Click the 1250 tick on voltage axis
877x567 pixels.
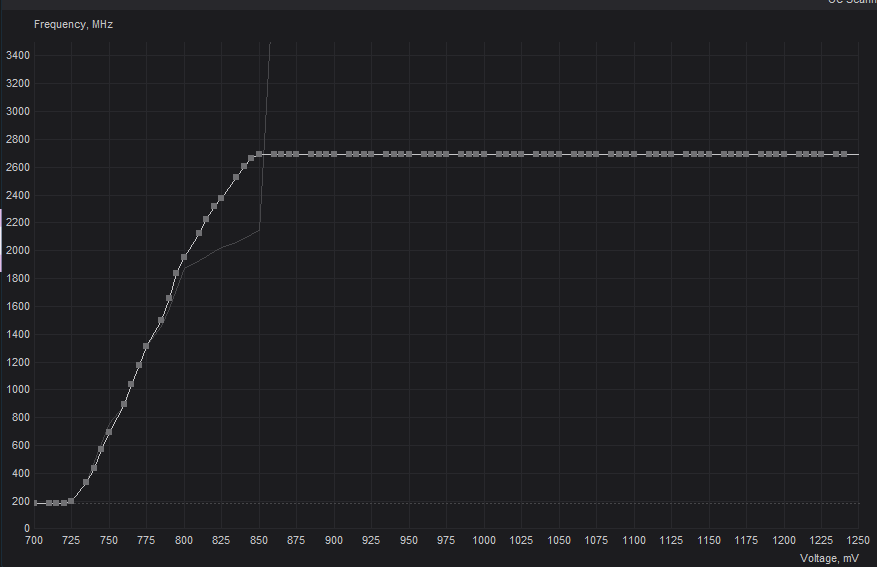858,540
